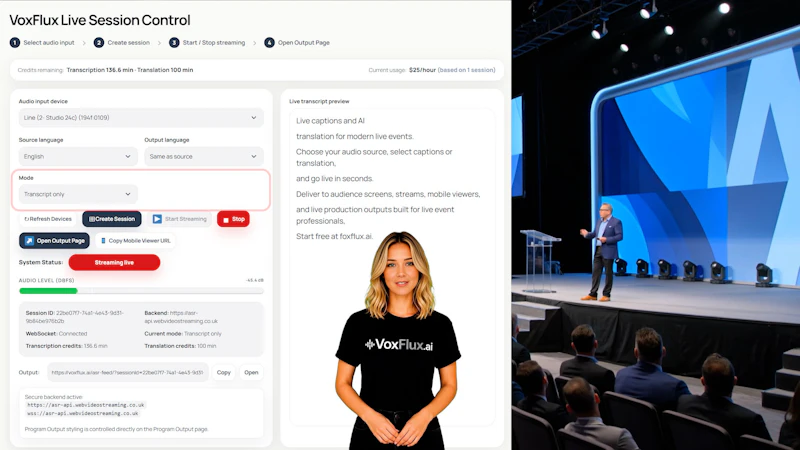Click the Start Streaming button
The image size is (800, 450).
click(x=180, y=219)
